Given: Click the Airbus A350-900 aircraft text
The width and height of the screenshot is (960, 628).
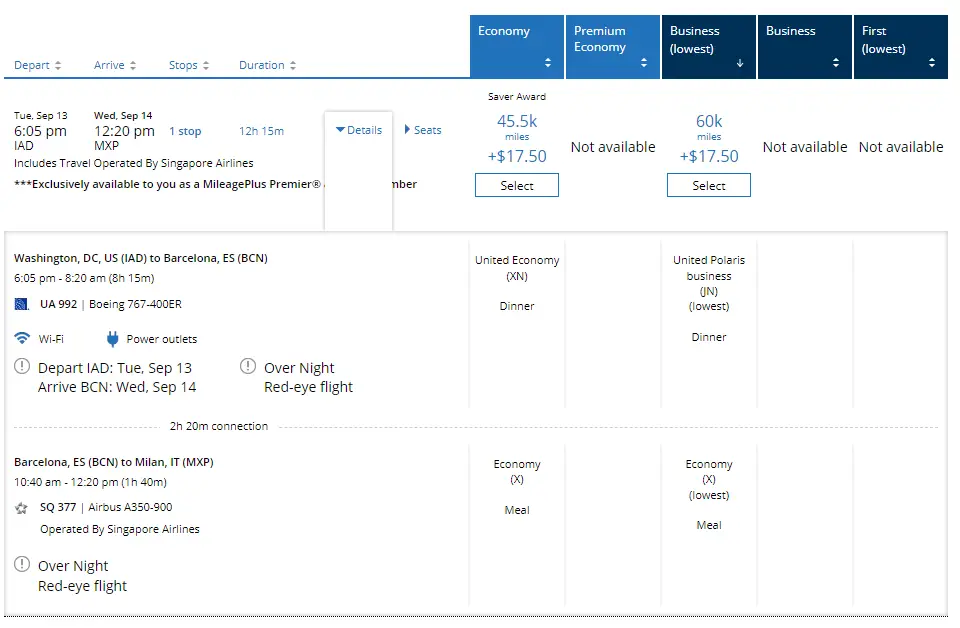Looking at the screenshot, I should coord(130,507).
